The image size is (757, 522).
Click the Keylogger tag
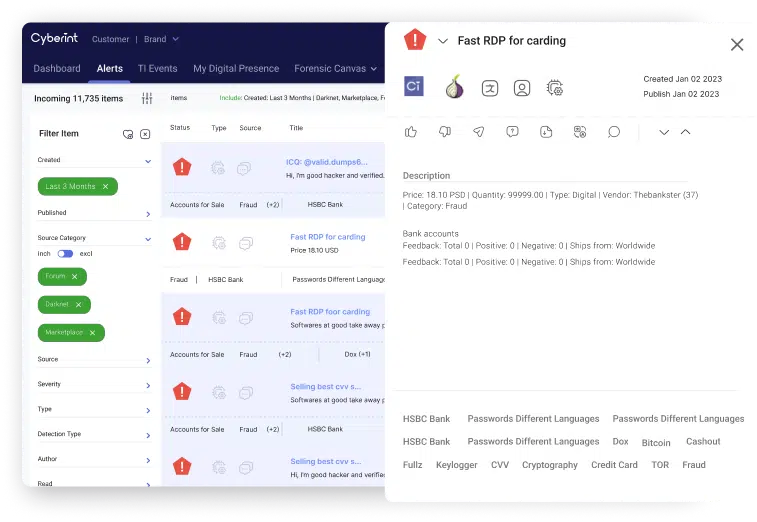tap(457, 465)
